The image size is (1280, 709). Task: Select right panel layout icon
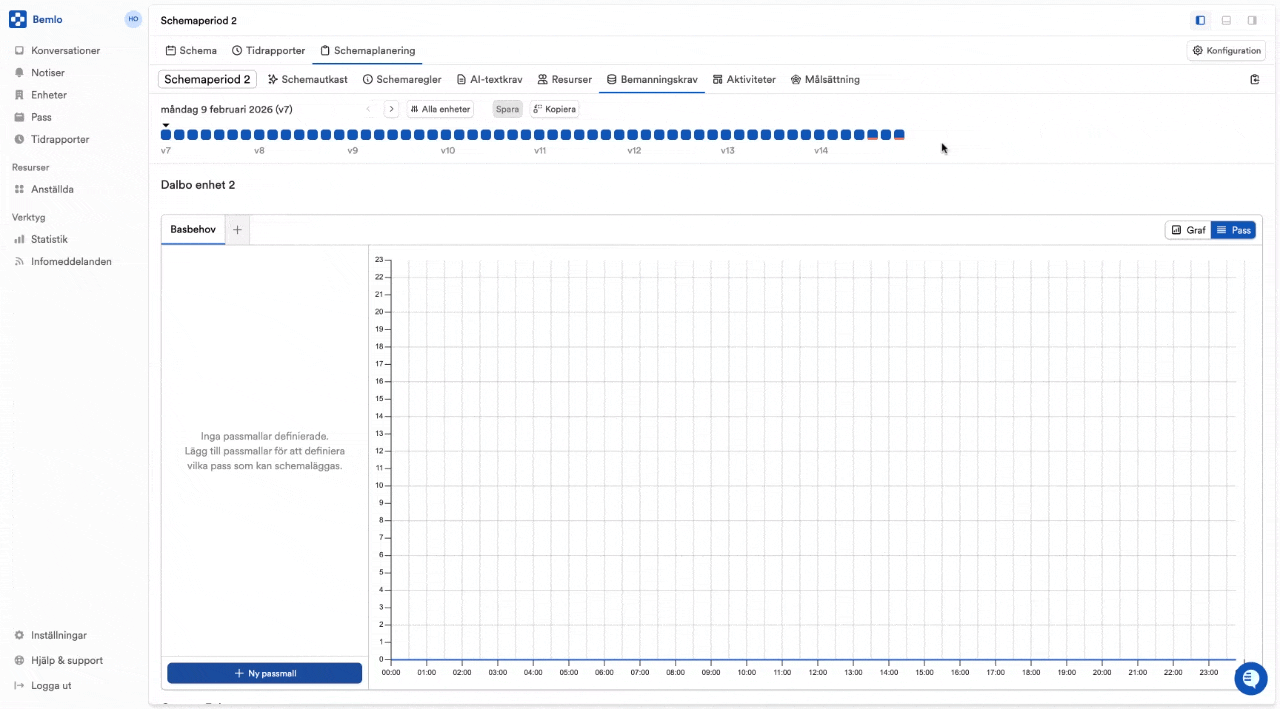(x=1252, y=20)
